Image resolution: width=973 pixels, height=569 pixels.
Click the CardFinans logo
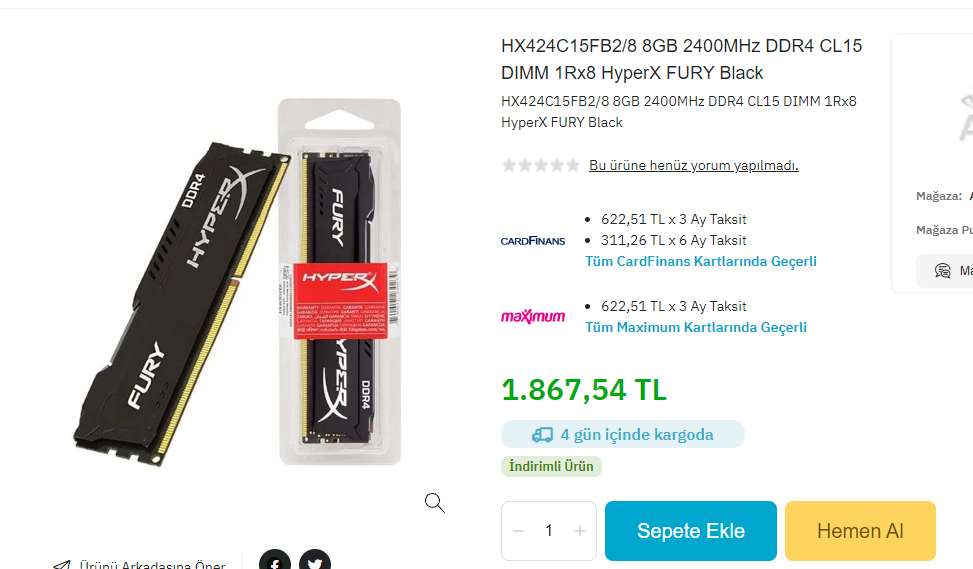(x=533, y=241)
